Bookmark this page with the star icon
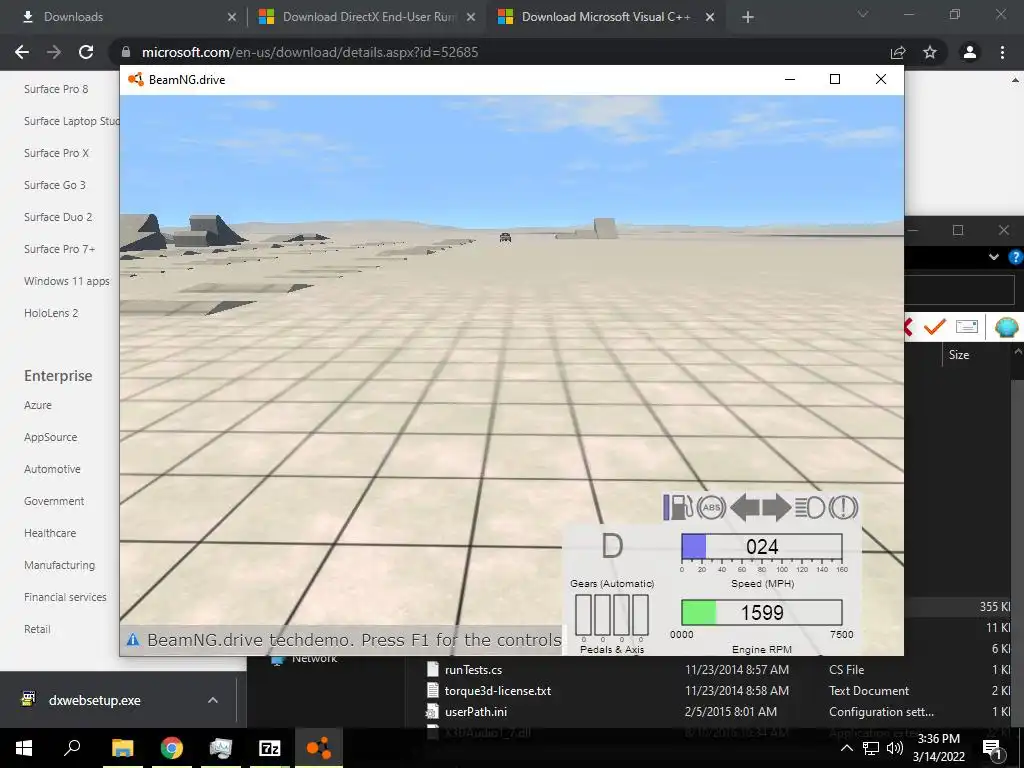1024x768 pixels. point(930,52)
